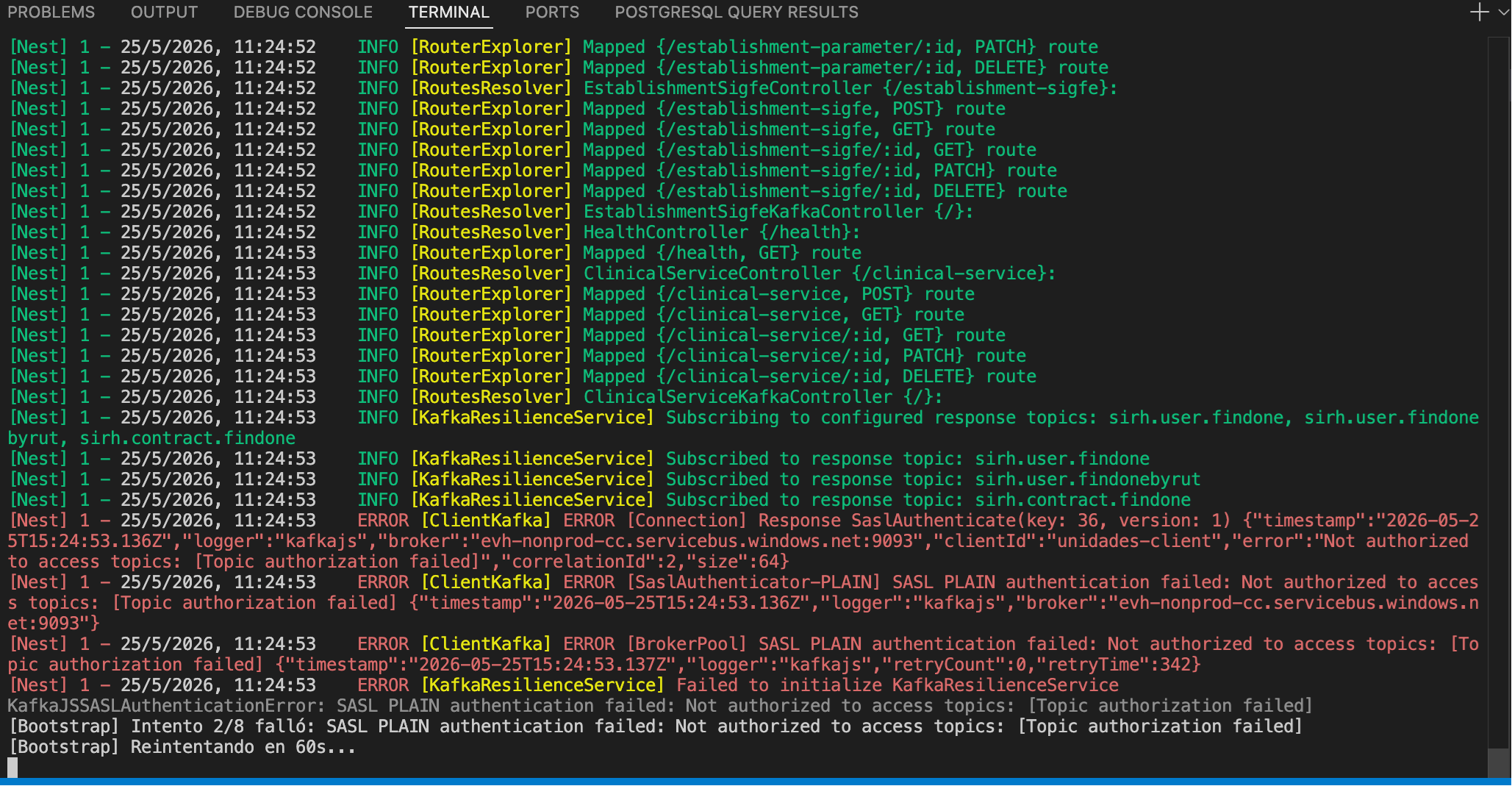The width and height of the screenshot is (1512, 786).
Task: Click the '[BrokerPool] SASL PLAIN' error line
Action: (744, 654)
